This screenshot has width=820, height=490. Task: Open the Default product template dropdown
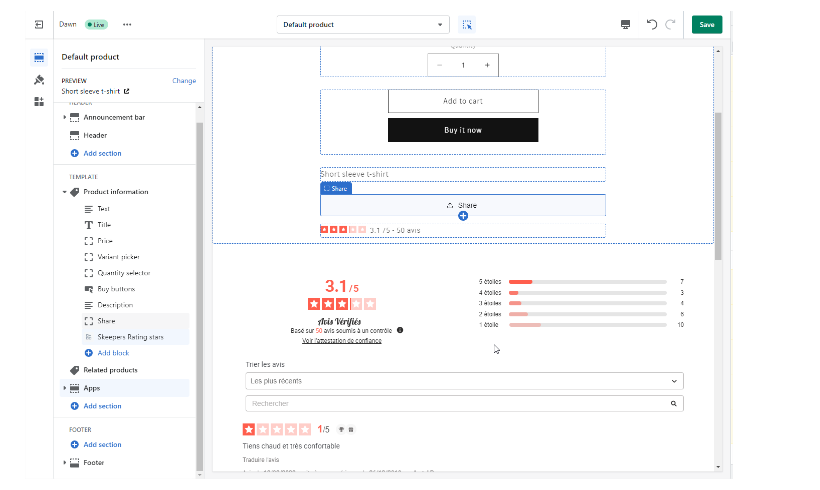[x=364, y=24]
